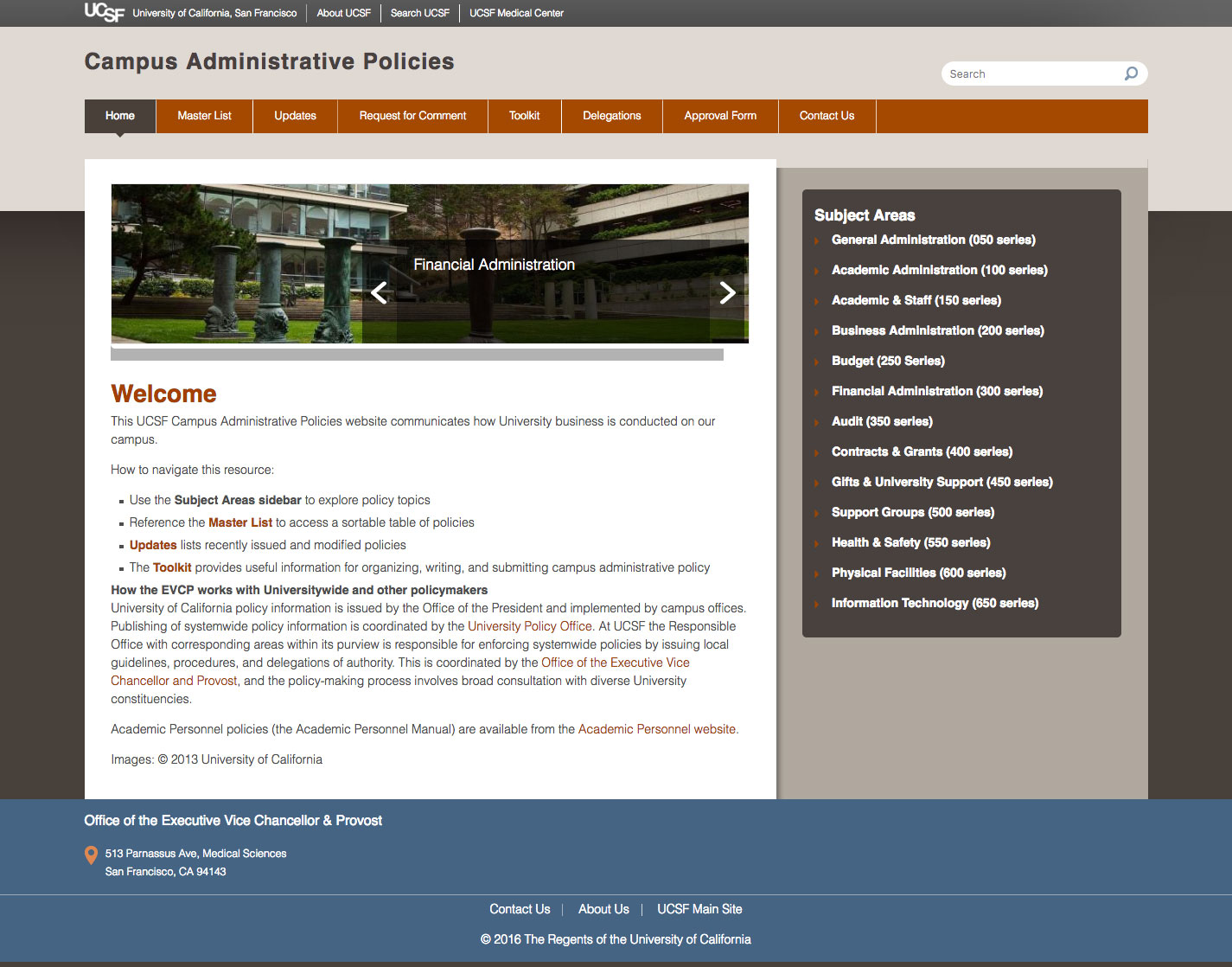Click the Master List link in body text
The image size is (1232, 967).
tap(240, 522)
